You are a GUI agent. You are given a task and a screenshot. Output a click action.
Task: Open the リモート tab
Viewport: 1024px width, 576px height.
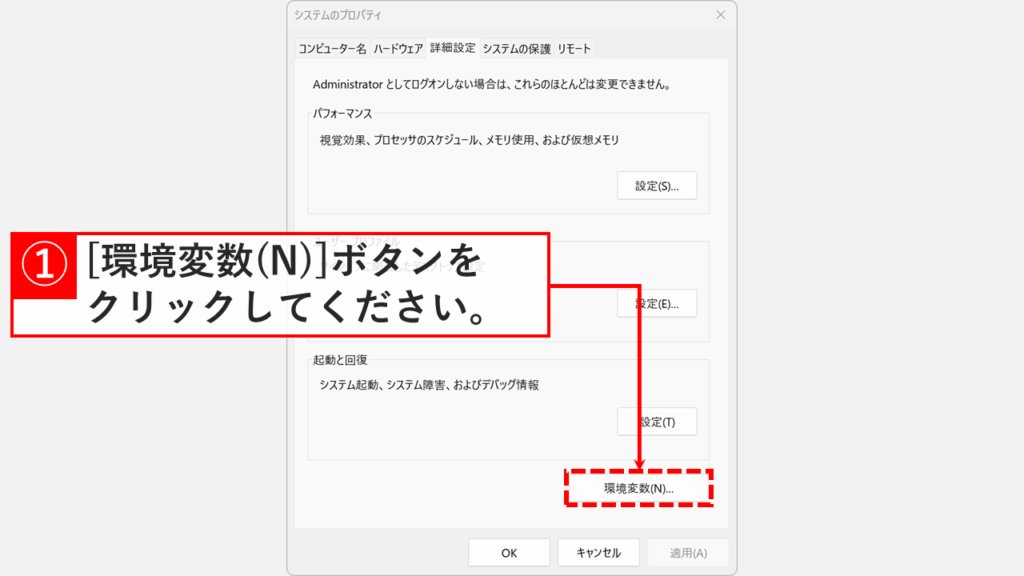[575, 47]
